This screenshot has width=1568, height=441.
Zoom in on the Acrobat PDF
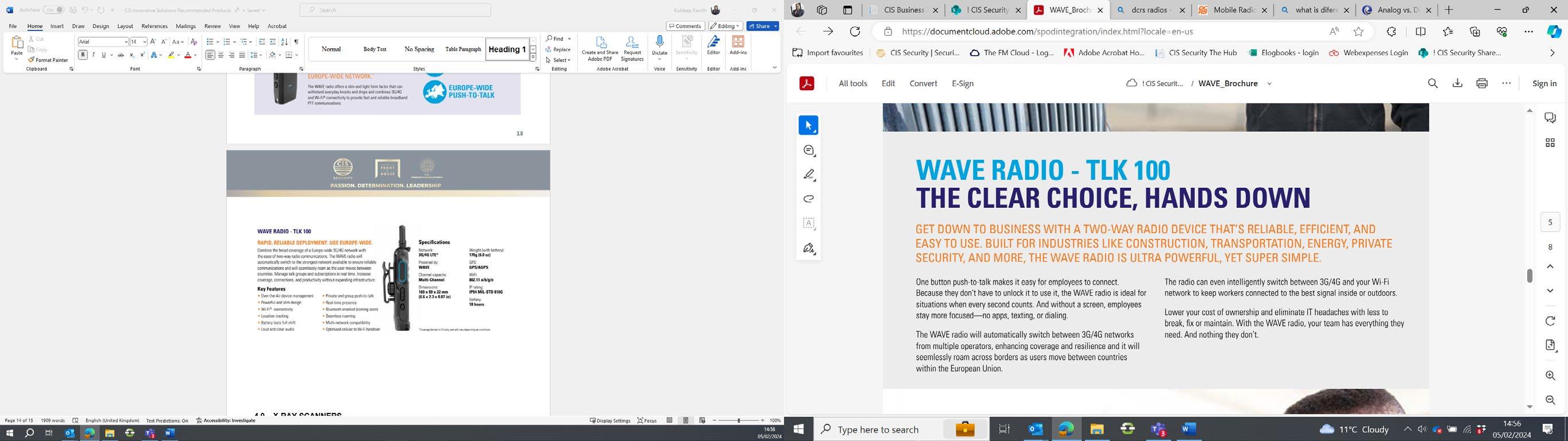1550,376
